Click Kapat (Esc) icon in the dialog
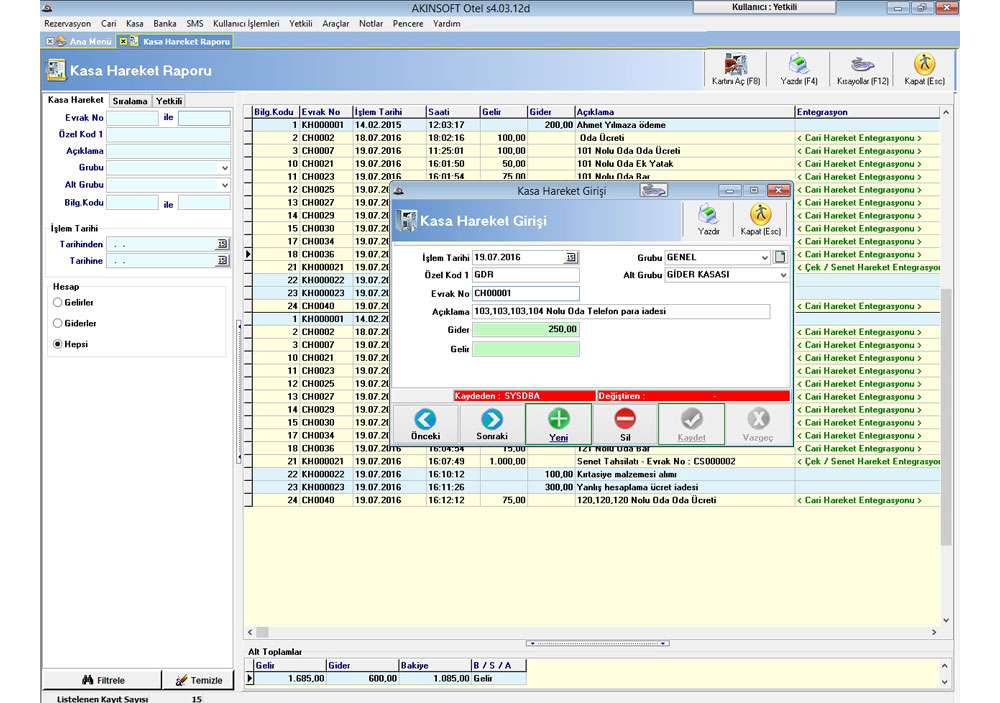1000x703 pixels. coord(760,220)
